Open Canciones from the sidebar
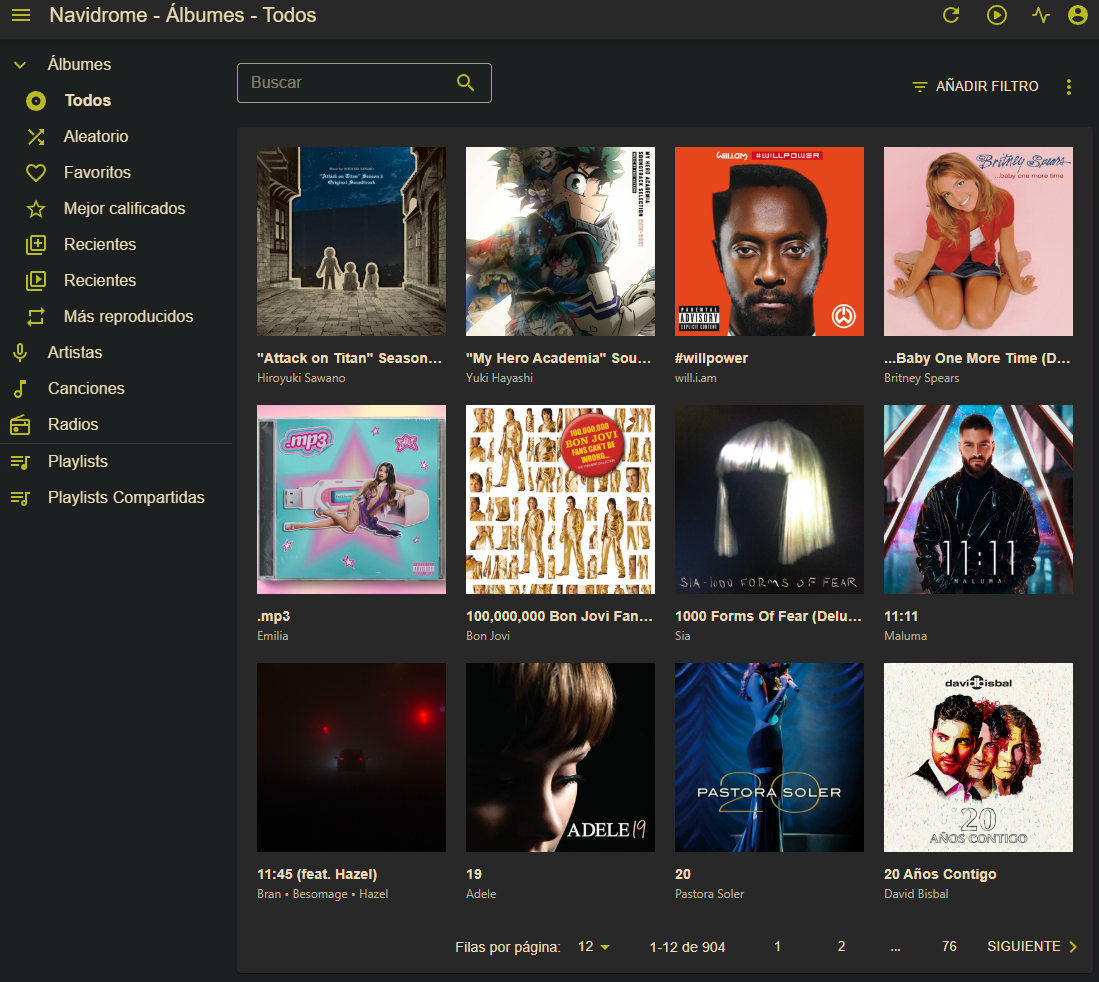The image size is (1099, 982). 86,388
